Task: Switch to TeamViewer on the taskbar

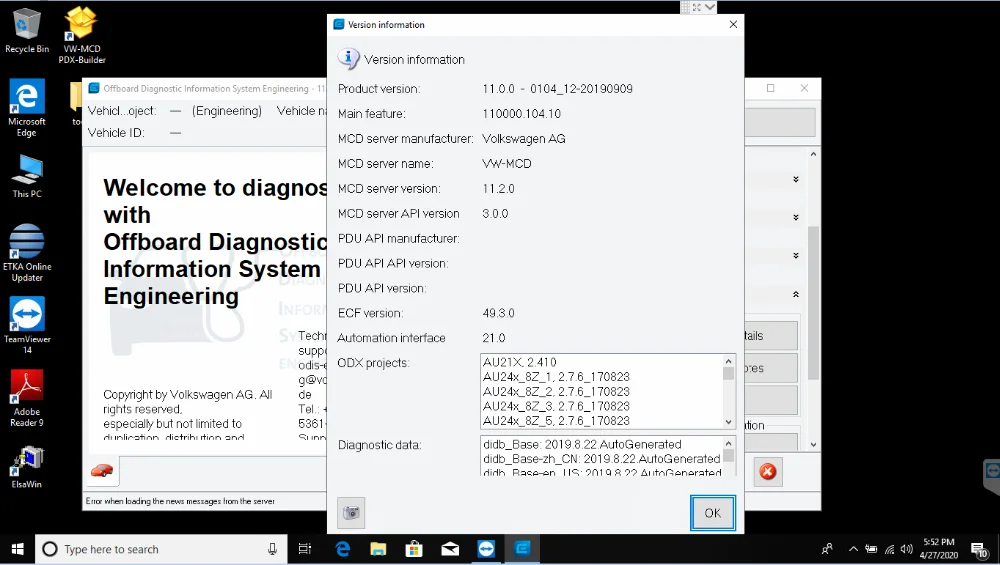Action: click(x=486, y=549)
